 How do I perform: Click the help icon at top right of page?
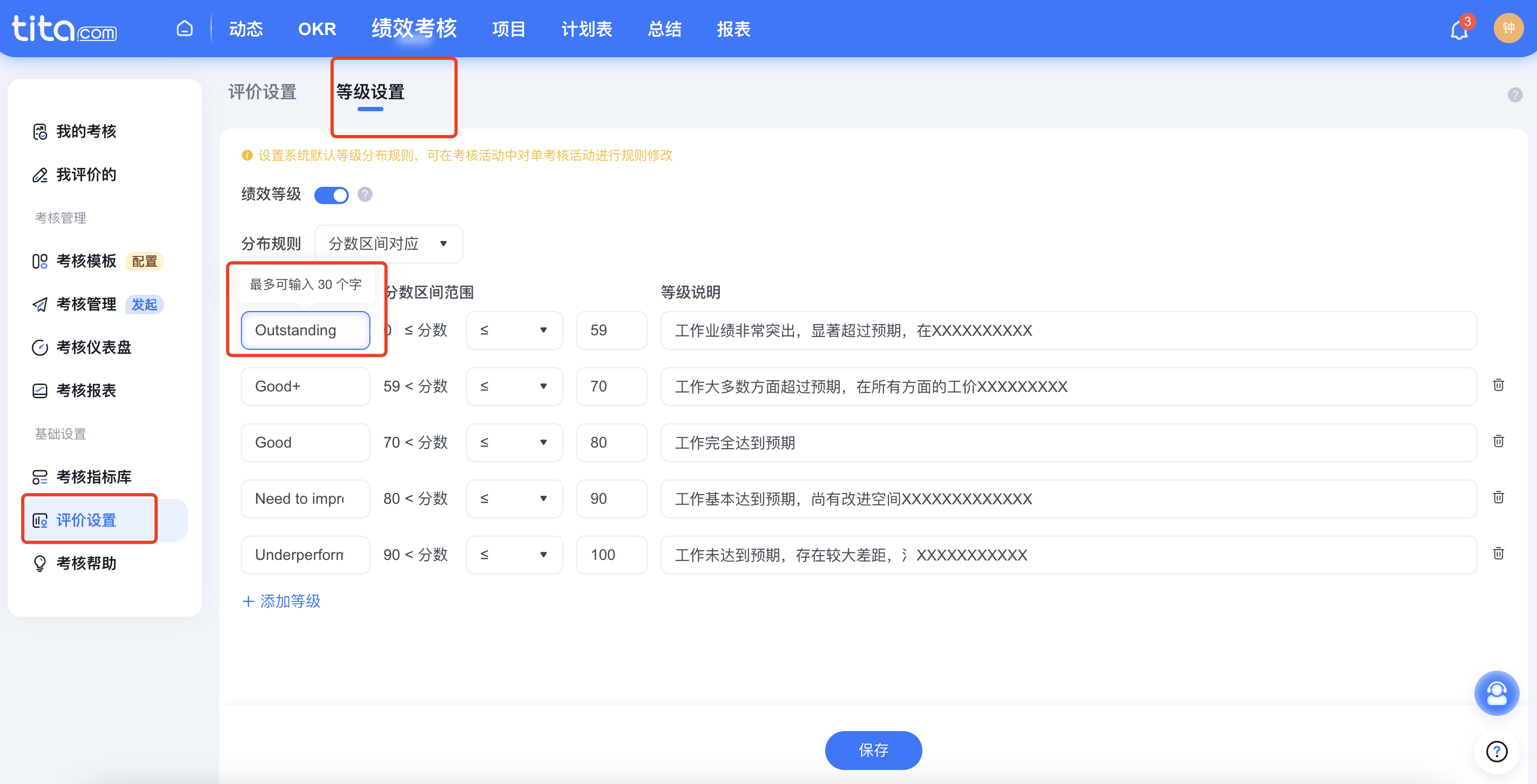point(1514,95)
